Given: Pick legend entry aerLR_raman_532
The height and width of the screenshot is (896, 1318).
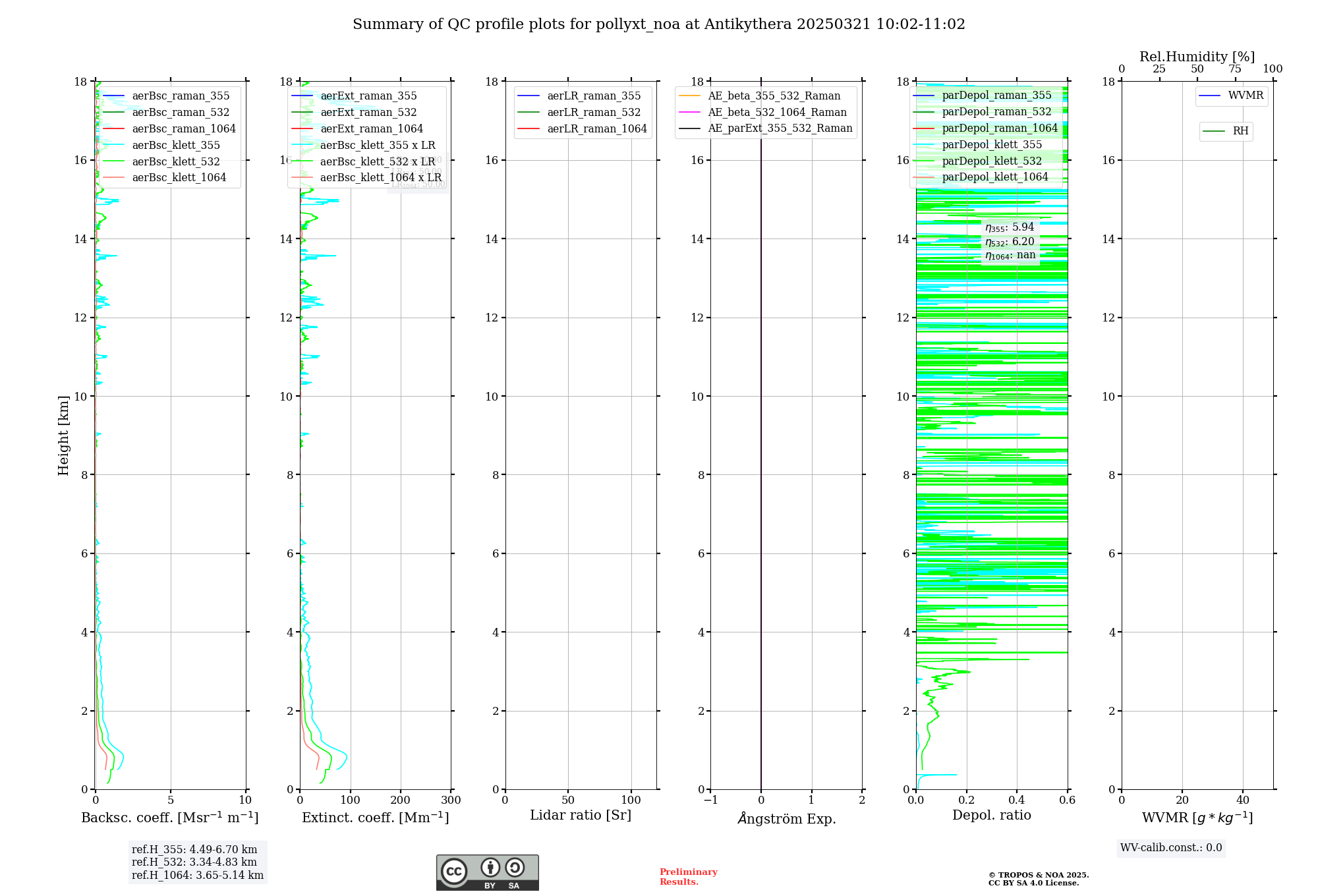Looking at the screenshot, I should [x=580, y=113].
